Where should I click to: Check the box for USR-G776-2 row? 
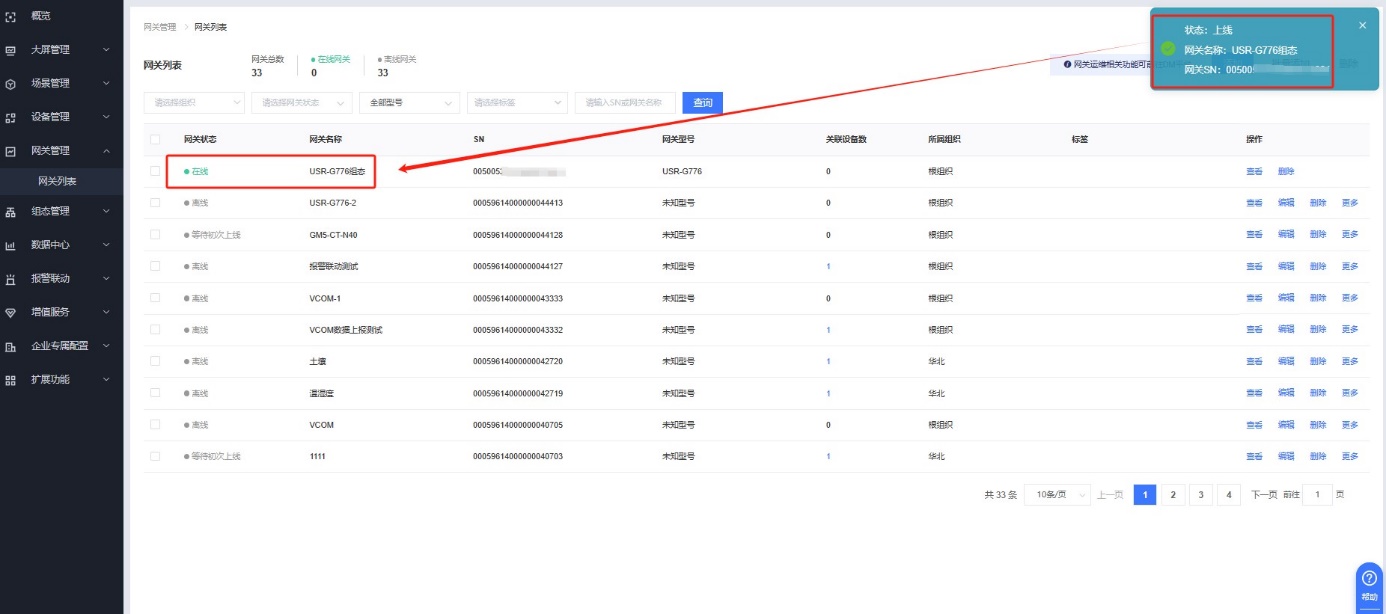[x=155, y=203]
